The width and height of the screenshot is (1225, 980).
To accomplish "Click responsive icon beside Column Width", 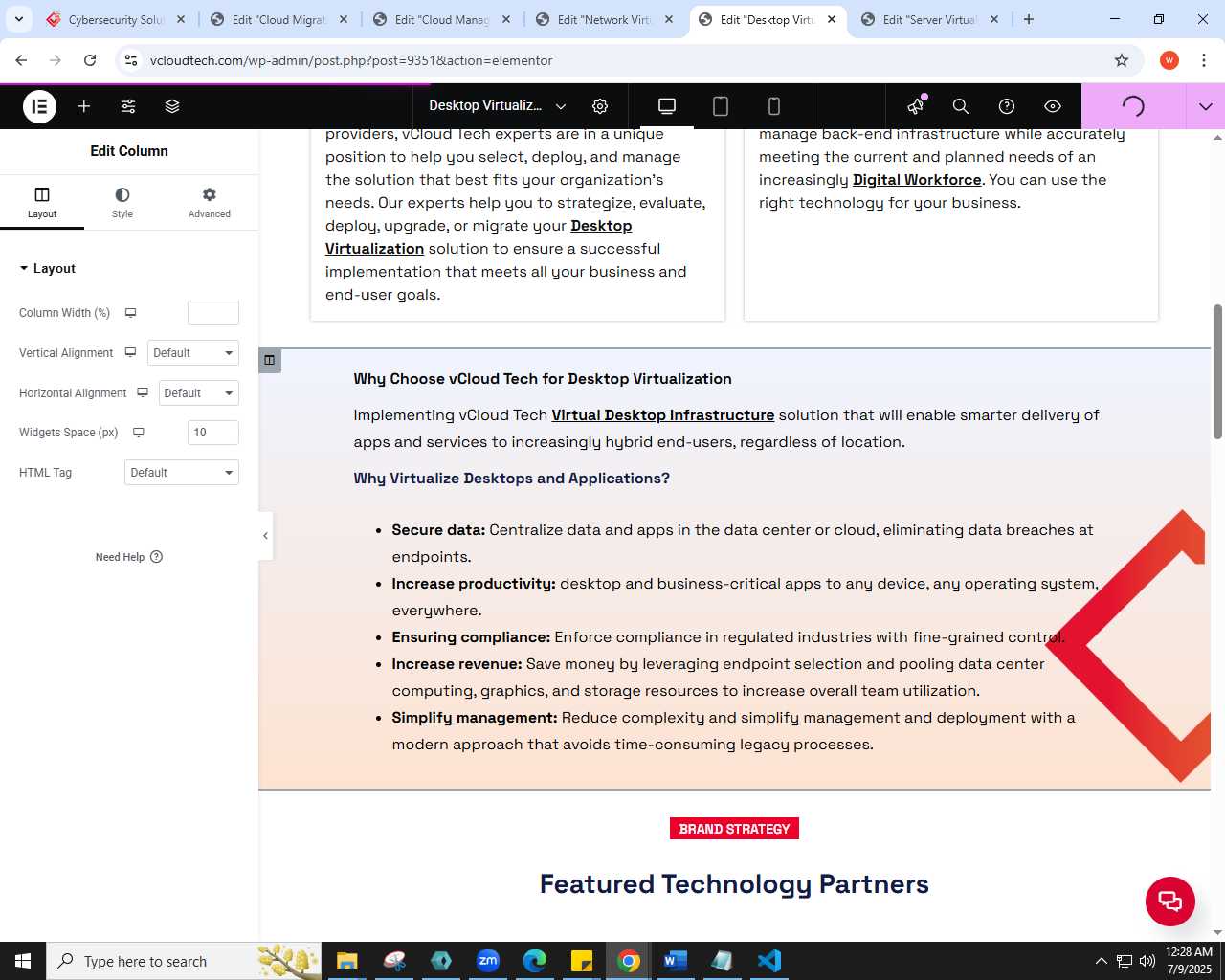I will 131,313.
